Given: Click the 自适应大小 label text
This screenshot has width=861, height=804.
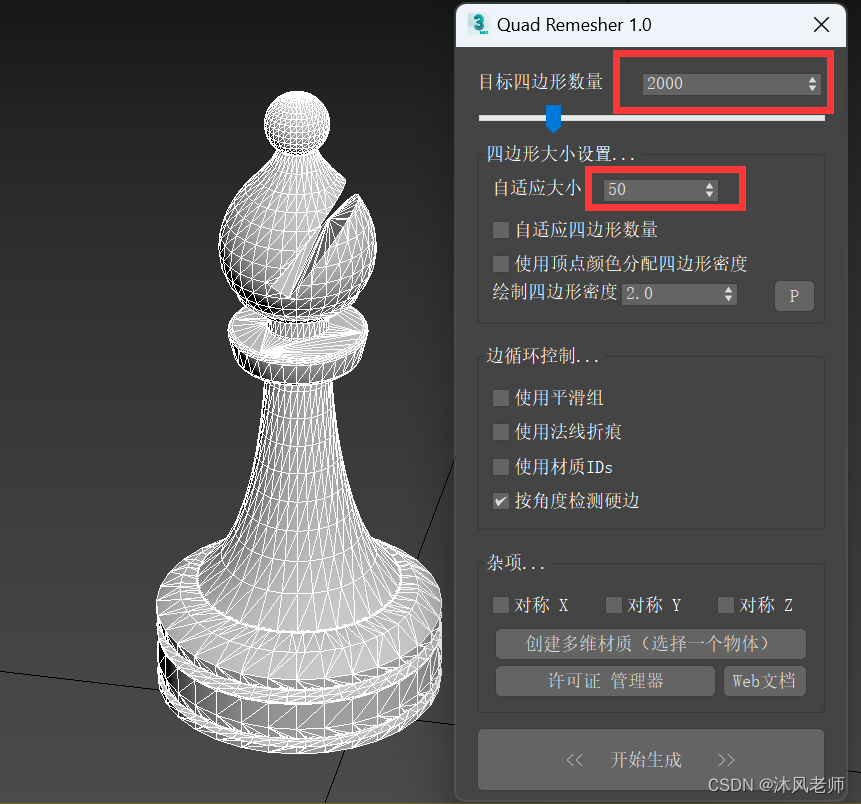Looking at the screenshot, I should pos(537,188).
